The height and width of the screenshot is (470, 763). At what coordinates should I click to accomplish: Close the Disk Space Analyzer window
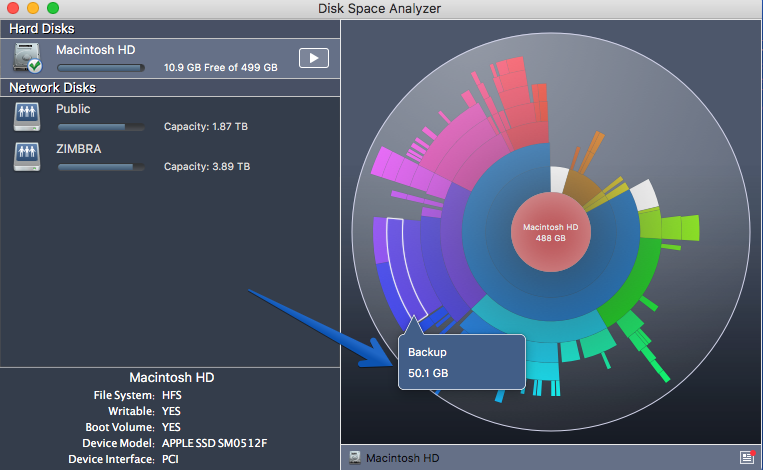13,8
